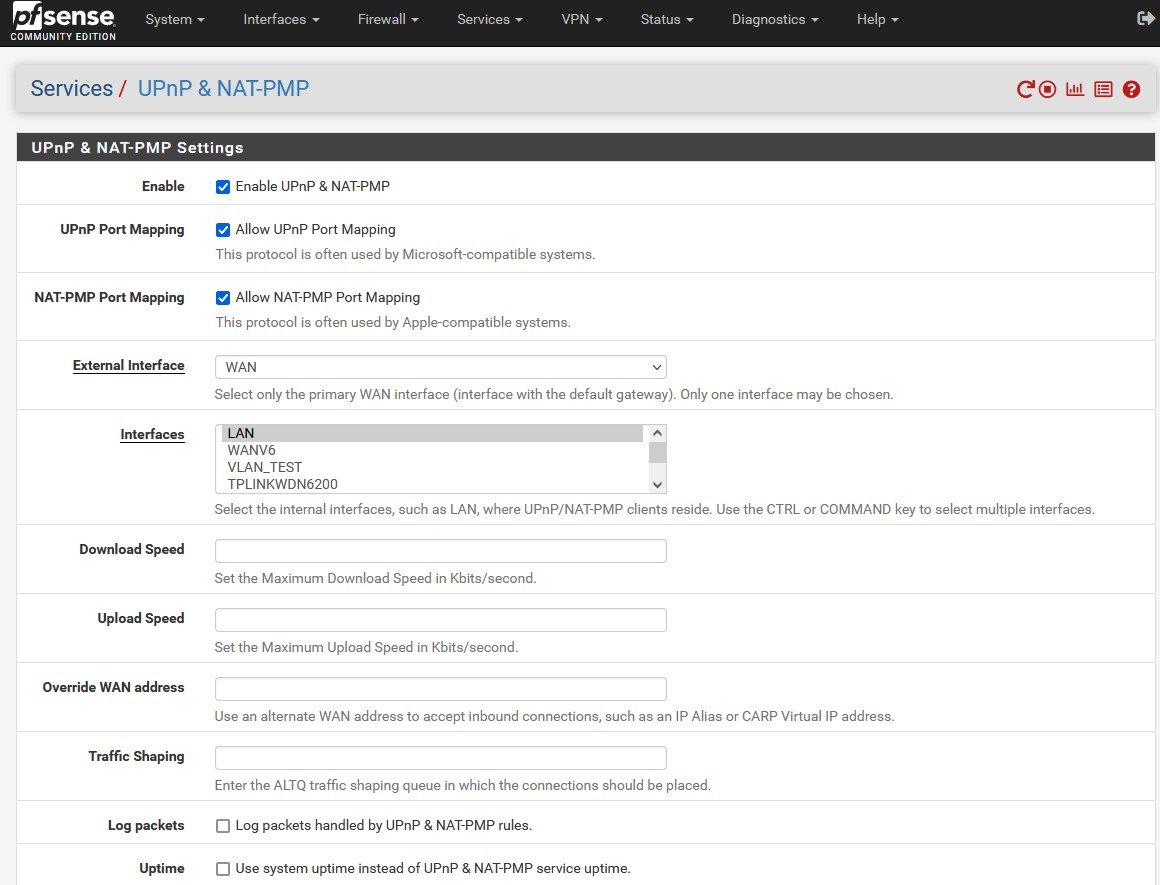Open the Services menu
The image size is (1160, 885).
(x=490, y=19)
